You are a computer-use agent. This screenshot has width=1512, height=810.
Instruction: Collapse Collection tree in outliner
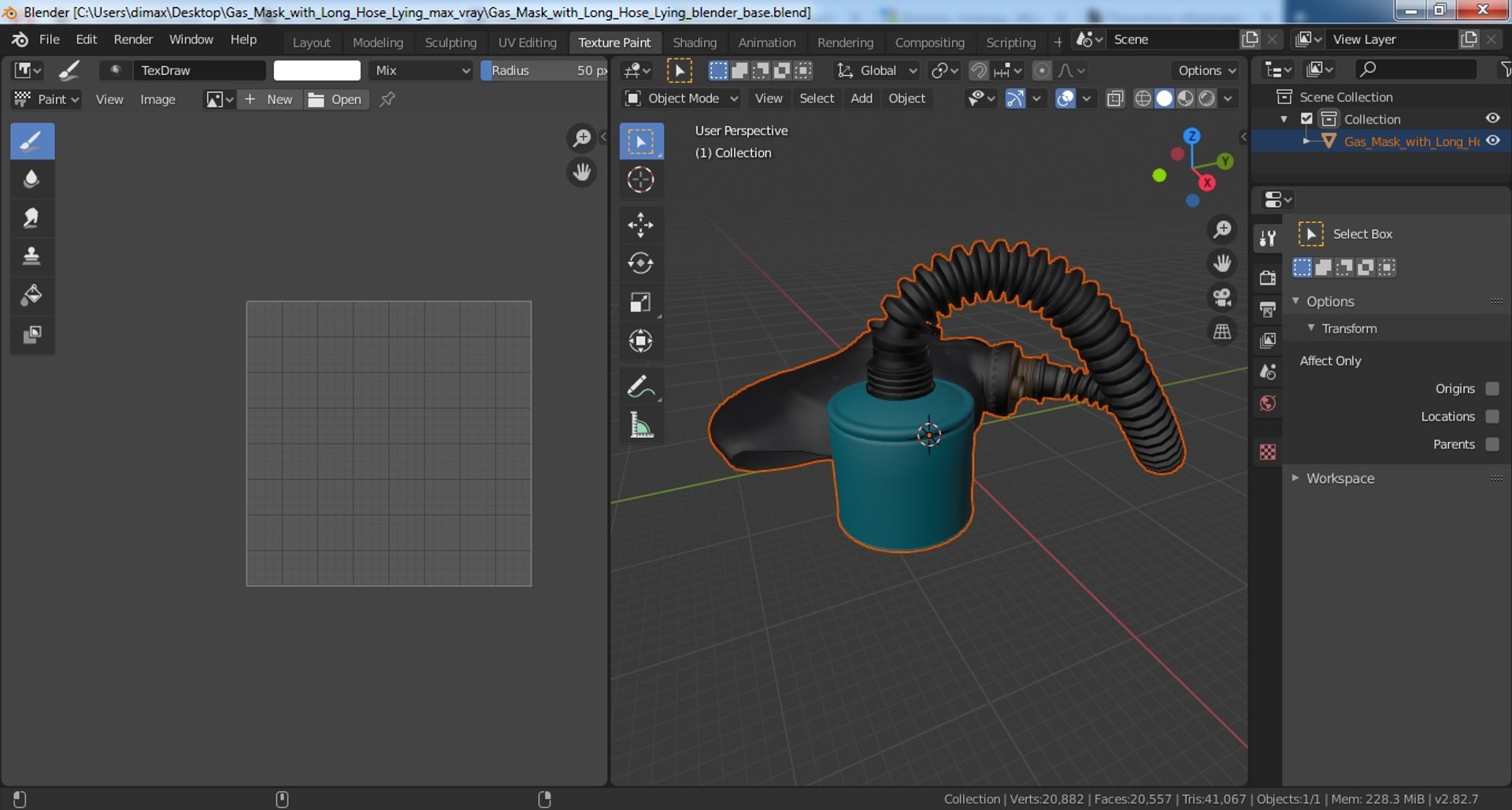pyautogui.click(x=1284, y=119)
